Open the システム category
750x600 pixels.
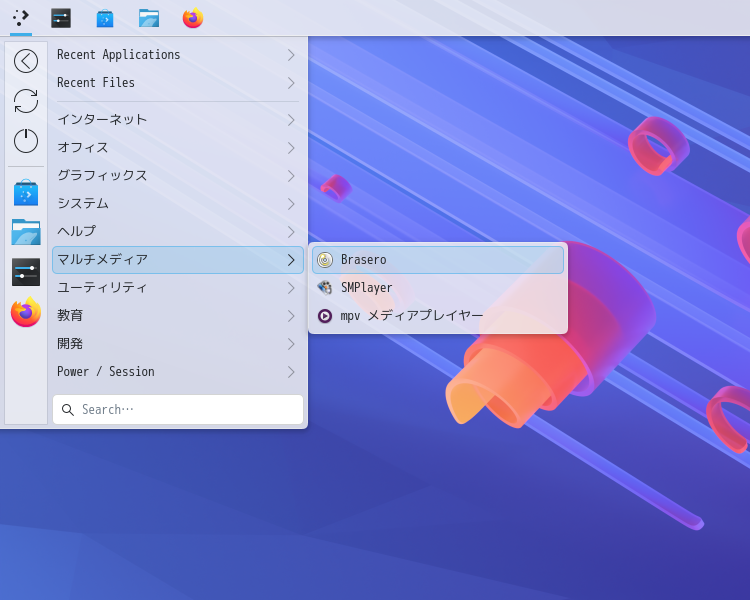[x=178, y=204]
